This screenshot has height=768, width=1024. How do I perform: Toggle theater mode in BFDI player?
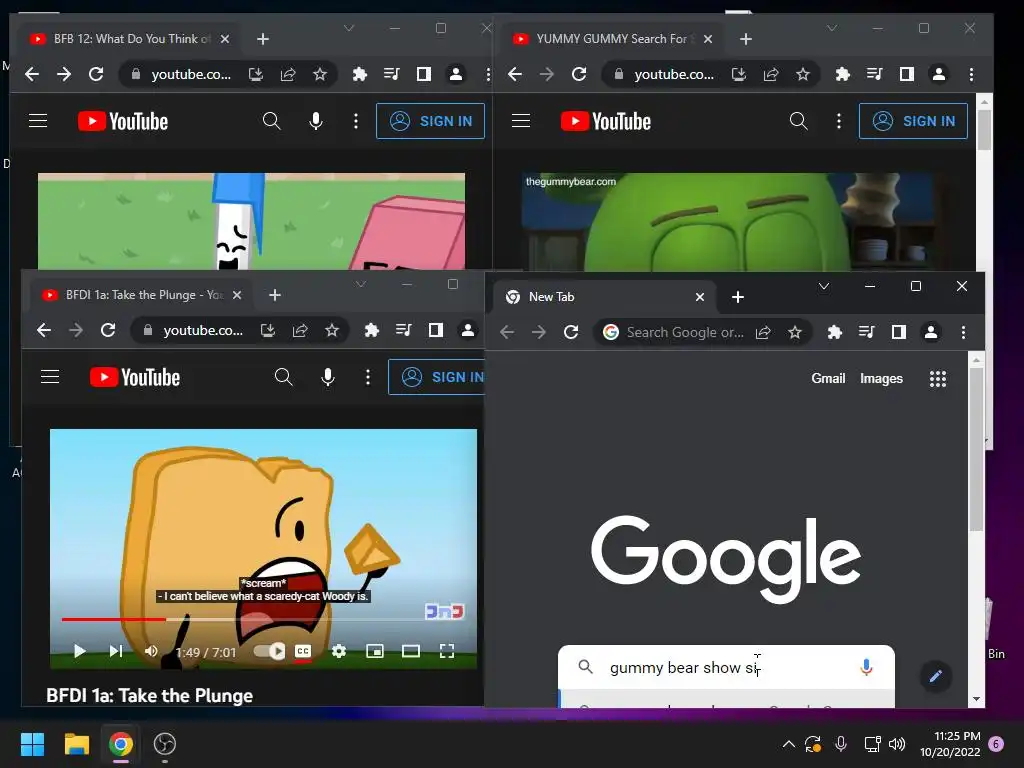click(411, 651)
